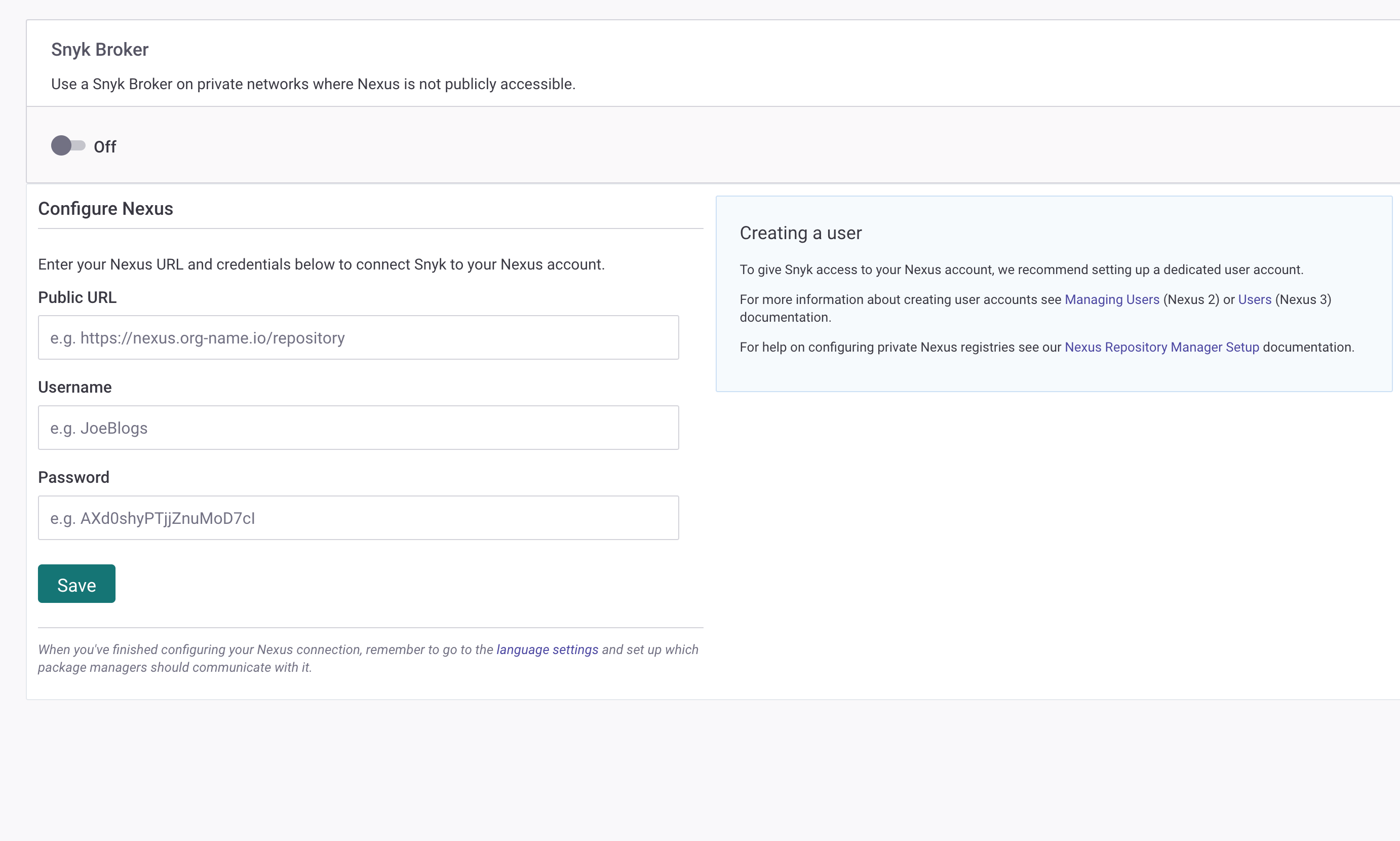Open the Managing Users documentation link
The image size is (1400, 841).
(x=1112, y=299)
